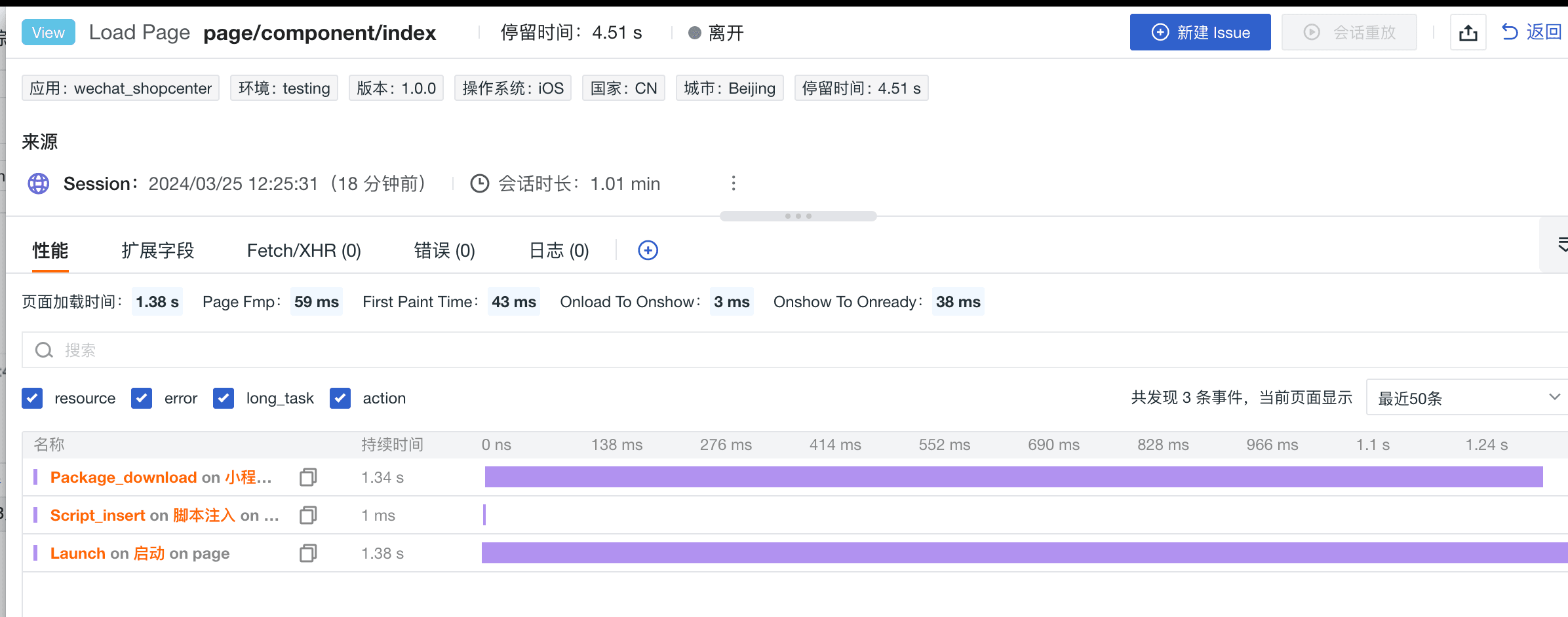Viewport: 1568px width, 617px height.
Task: Click the Package_download purple timeline bar
Action: click(x=1013, y=477)
